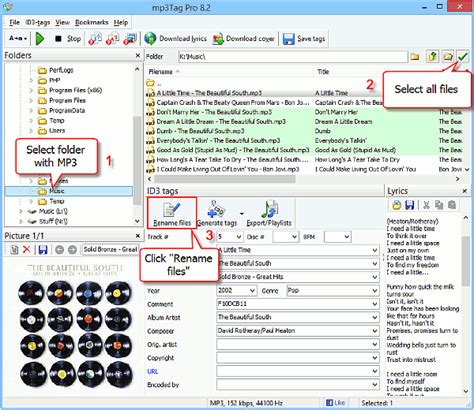Screen dimensions: 474x410
Task: Close the Picture panel
Action: [x=138, y=236]
